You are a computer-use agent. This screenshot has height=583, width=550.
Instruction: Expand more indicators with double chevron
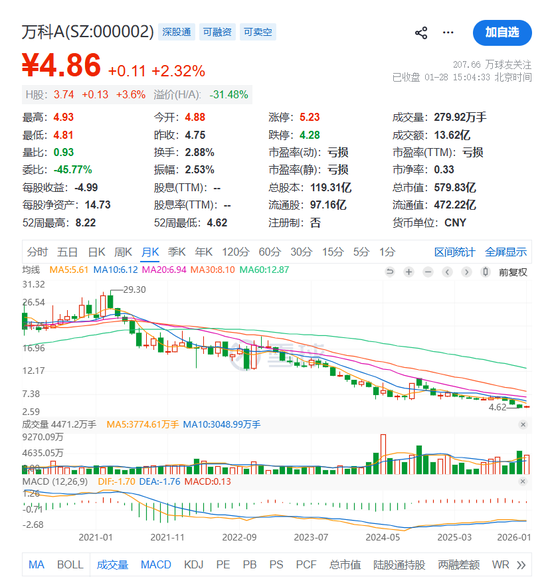[x=521, y=565]
